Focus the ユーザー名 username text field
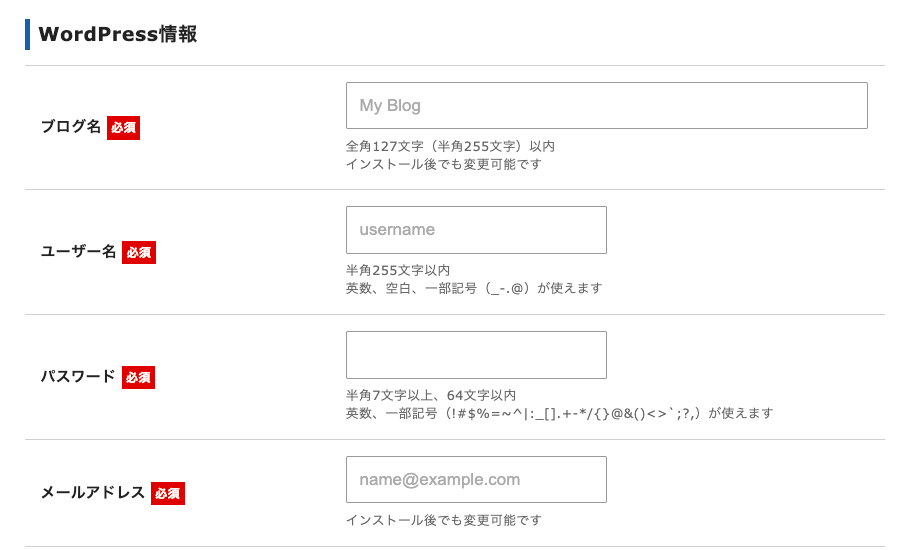This screenshot has height=550, width=900. tap(476, 230)
